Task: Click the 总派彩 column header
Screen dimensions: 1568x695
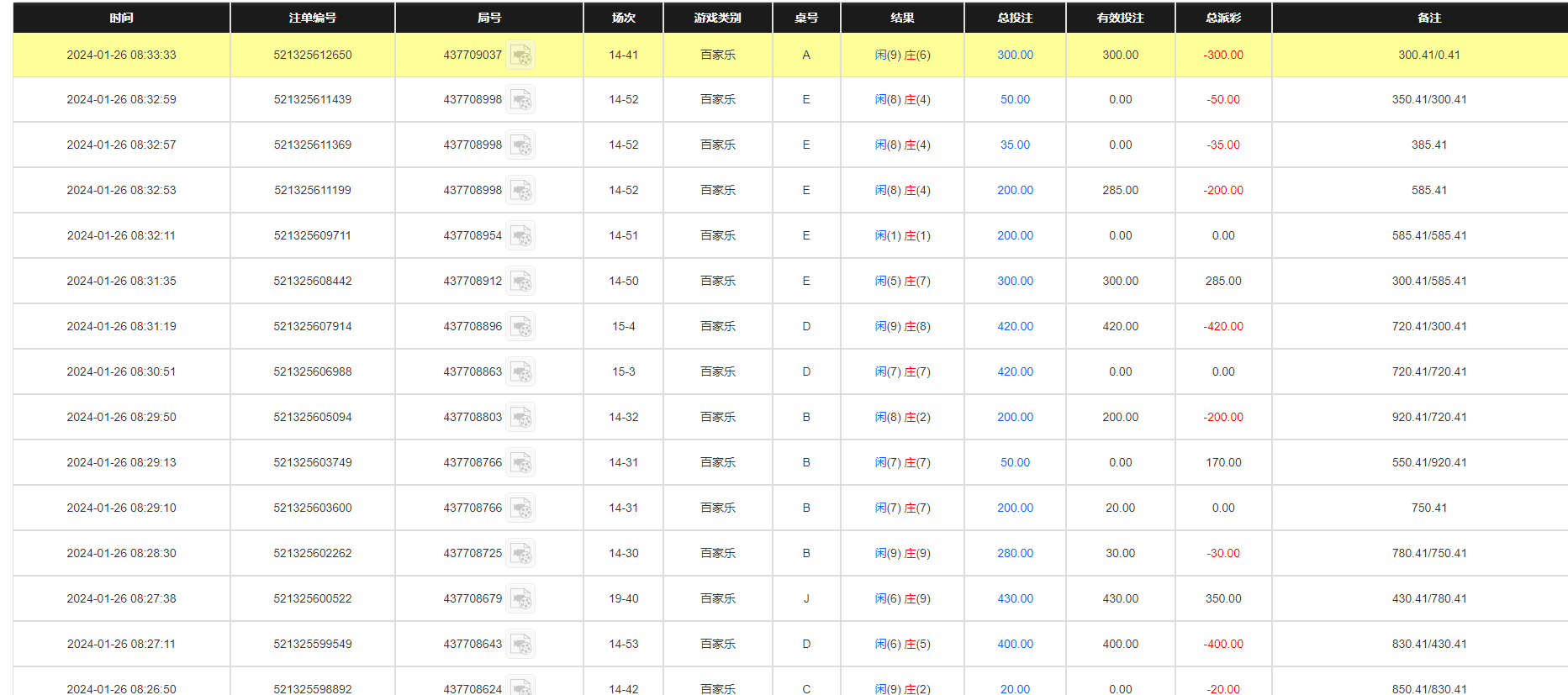Action: pyautogui.click(x=1223, y=18)
